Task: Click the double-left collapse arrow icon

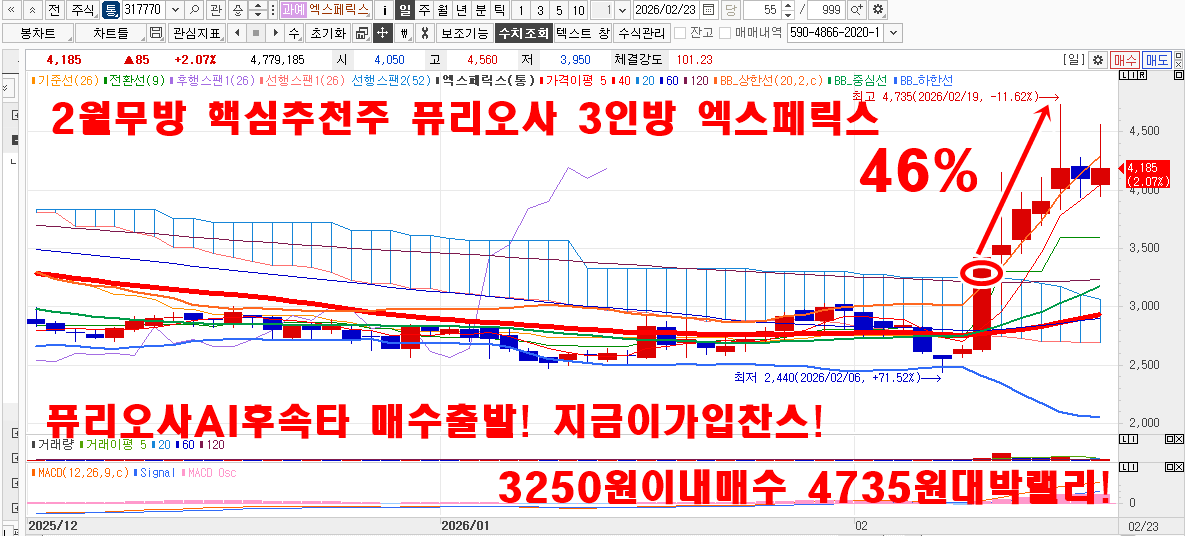Action: pyautogui.click(x=9, y=10)
